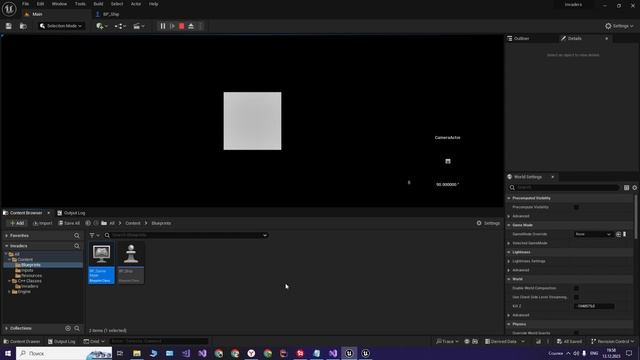Click the Unreal Engine logo icon
The image size is (640, 360).
[9, 9]
